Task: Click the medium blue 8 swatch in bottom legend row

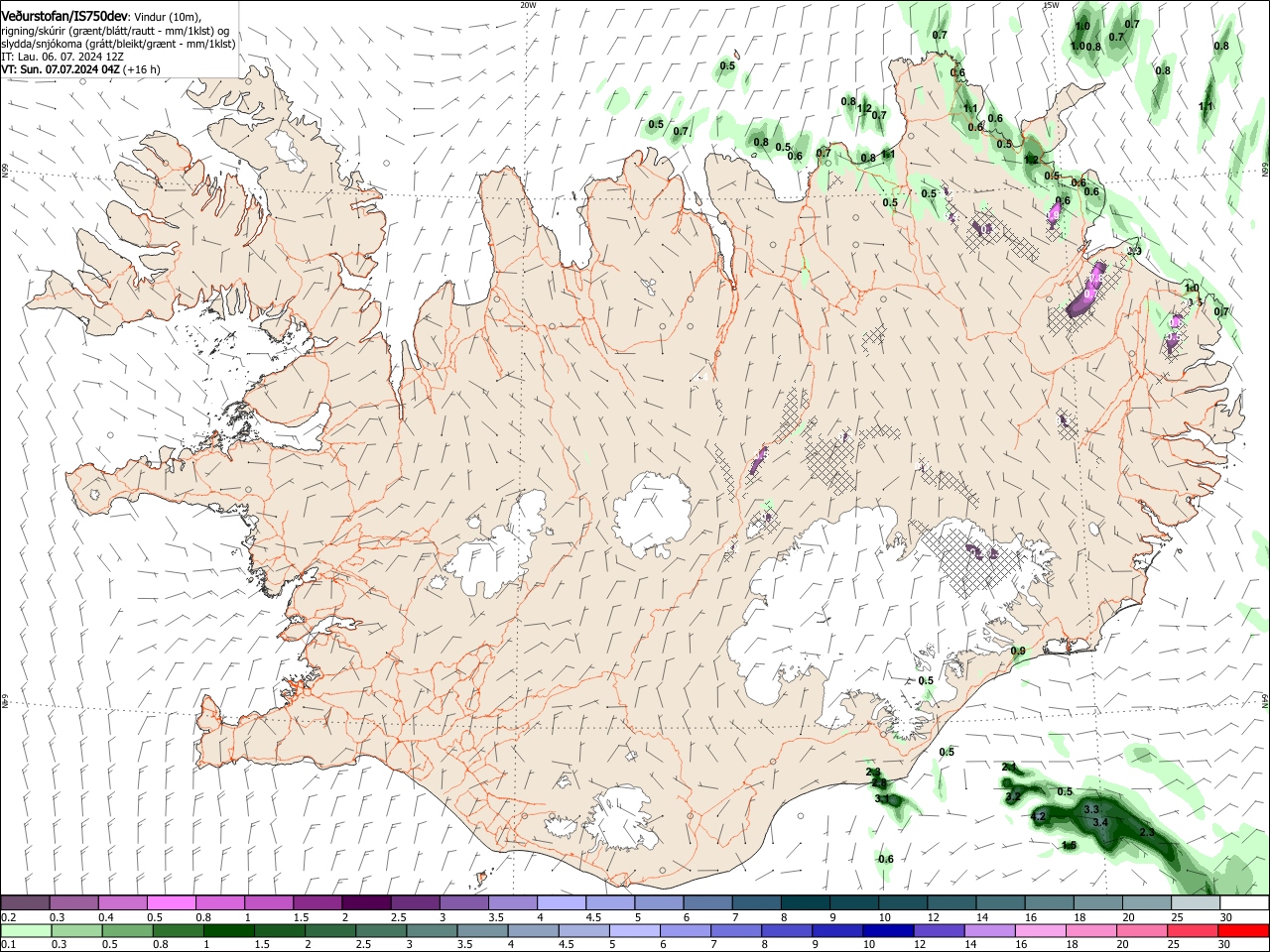Action: [786, 931]
